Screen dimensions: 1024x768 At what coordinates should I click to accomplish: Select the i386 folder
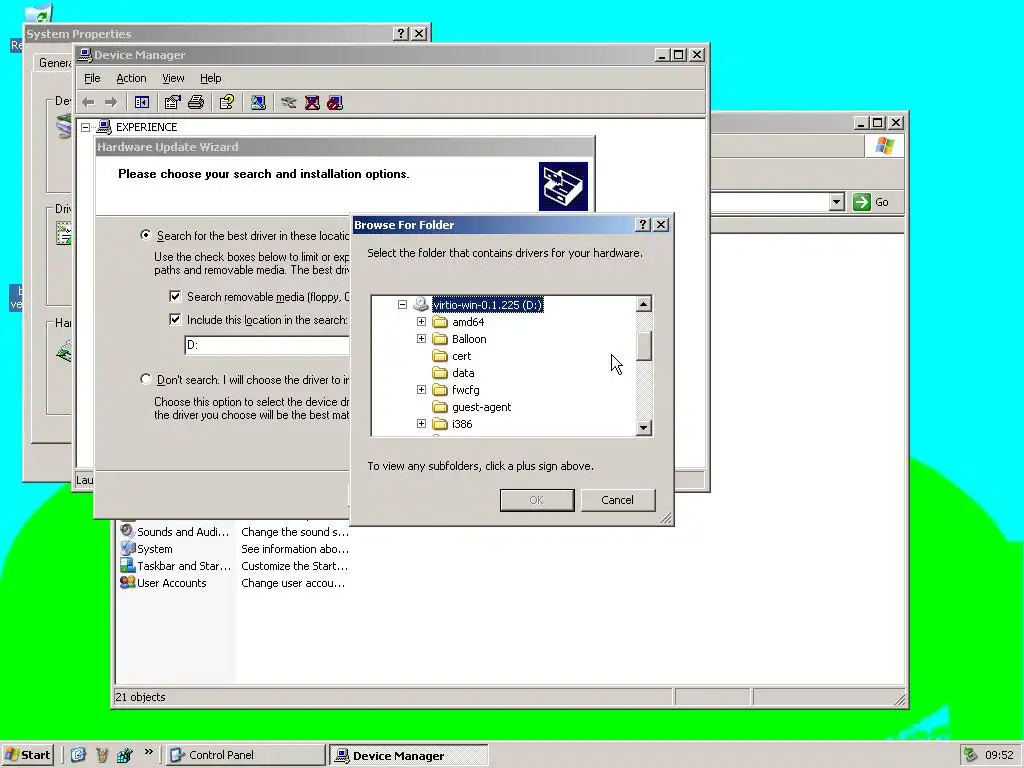[462, 424]
